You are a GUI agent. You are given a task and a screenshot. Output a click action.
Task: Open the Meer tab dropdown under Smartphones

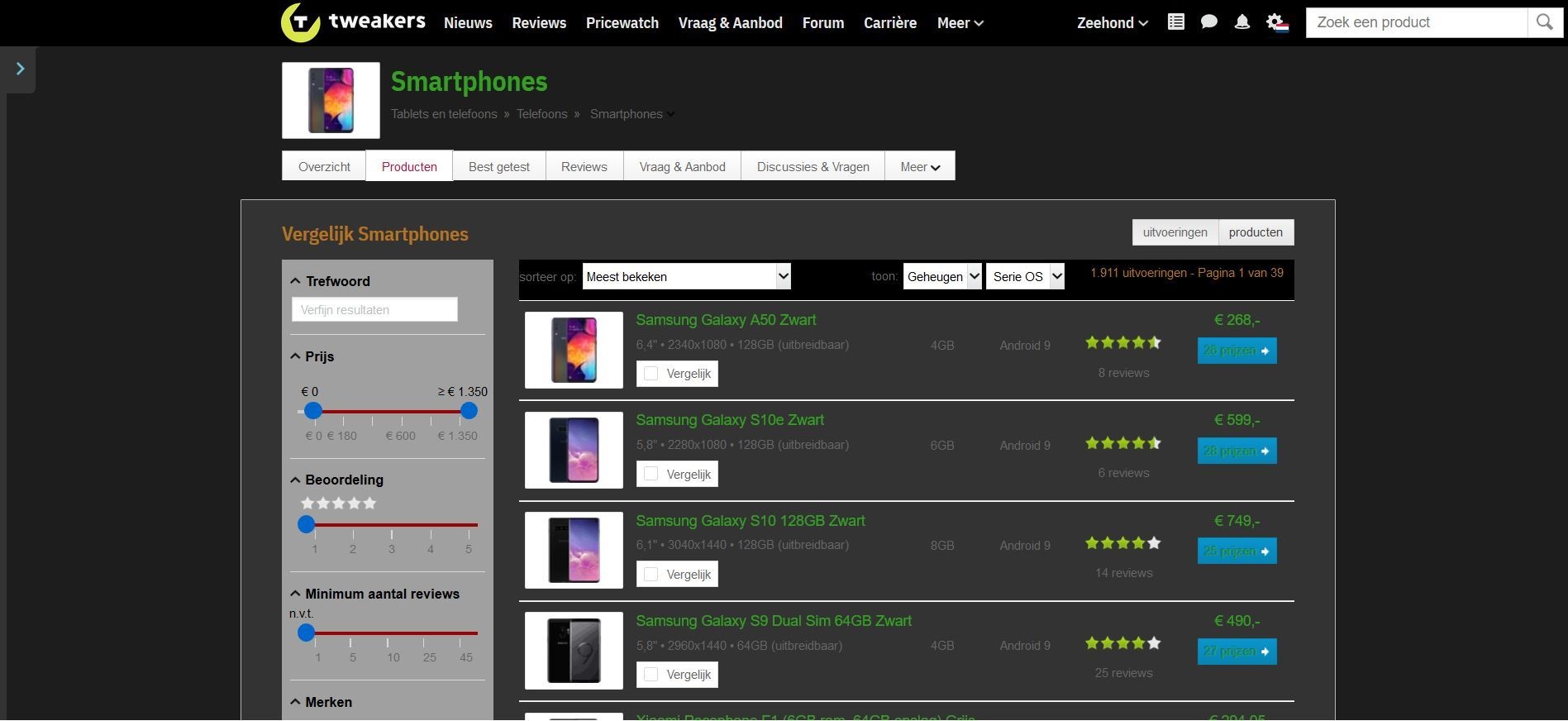920,166
